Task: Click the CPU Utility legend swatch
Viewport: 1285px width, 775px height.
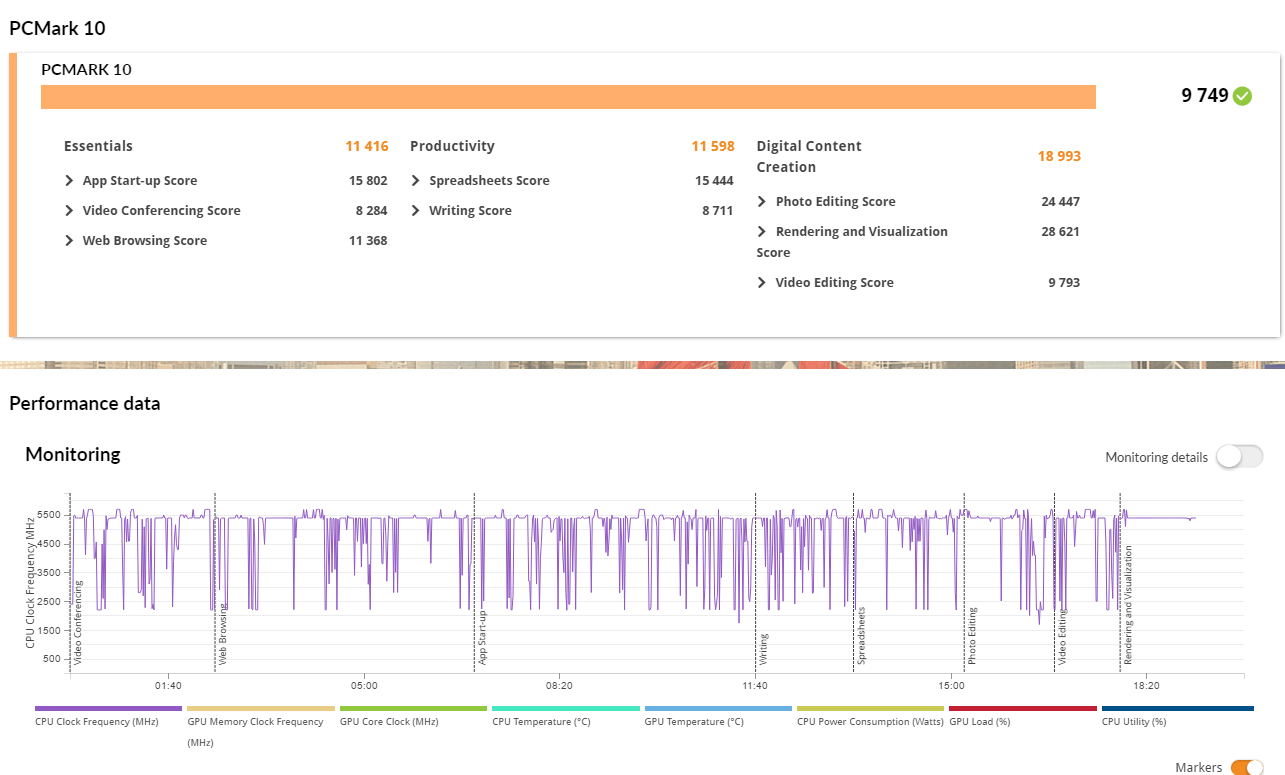Action: pos(1177,708)
